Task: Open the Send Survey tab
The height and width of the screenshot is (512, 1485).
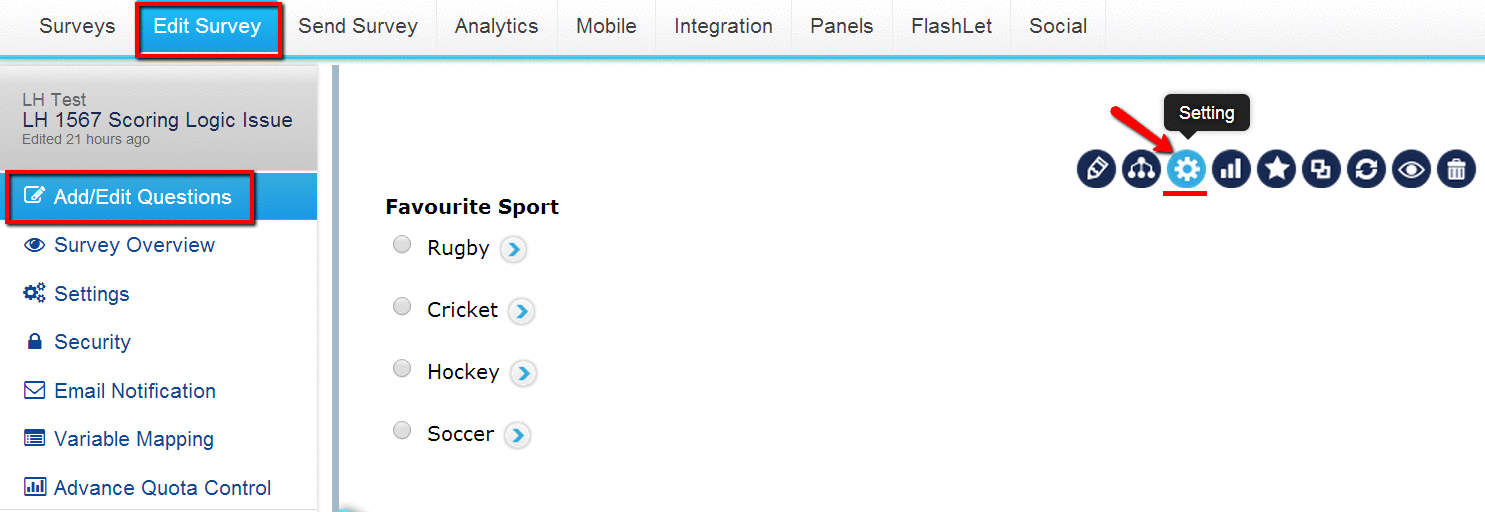Action: pos(358,27)
